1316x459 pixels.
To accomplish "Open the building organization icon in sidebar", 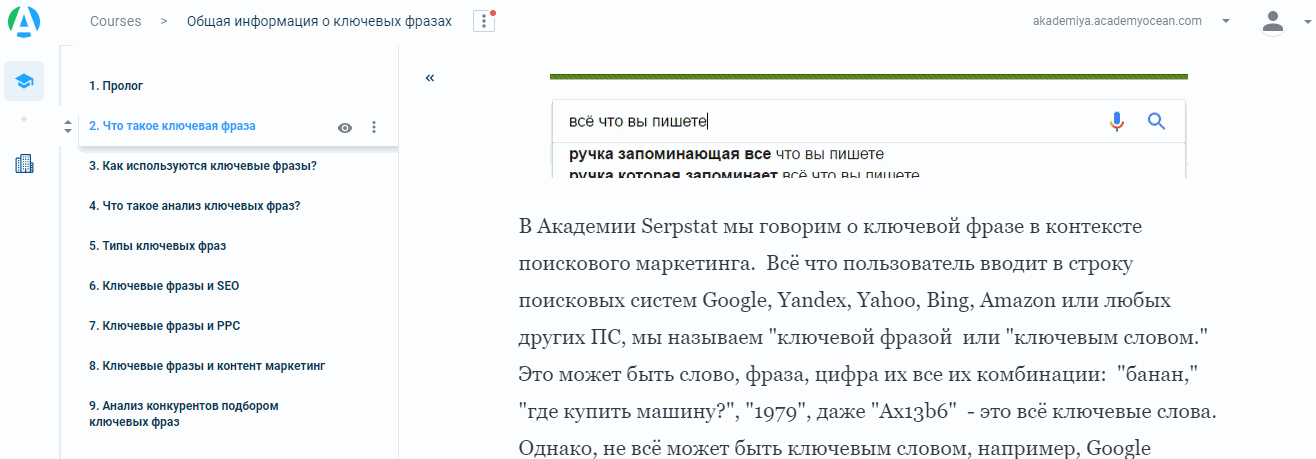I will tap(24, 164).
